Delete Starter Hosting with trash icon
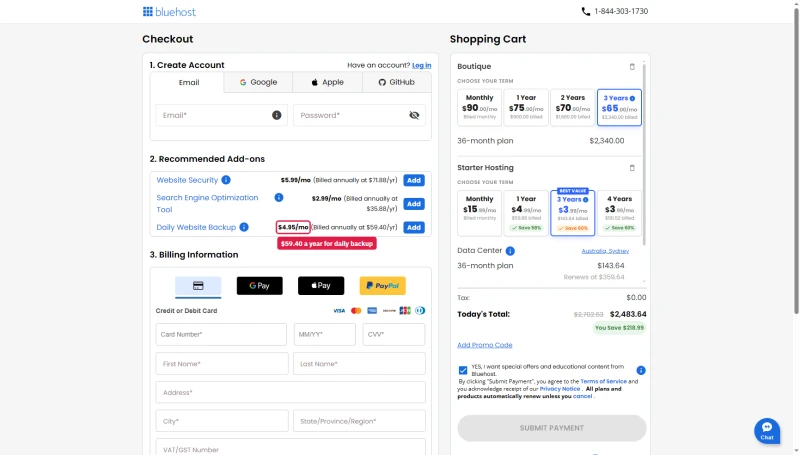This screenshot has height=455, width=800. click(x=632, y=168)
